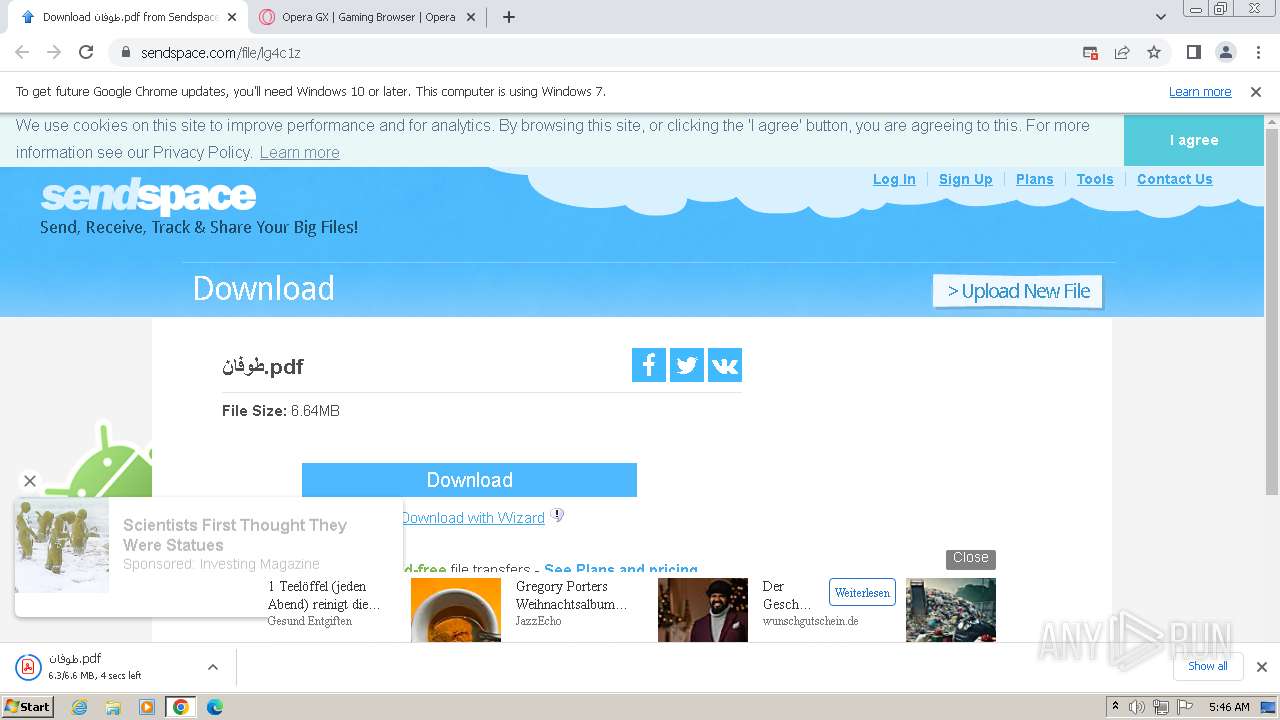This screenshot has height=720, width=1280.
Task: Bookmark this page with the star
Action: coord(1154,52)
